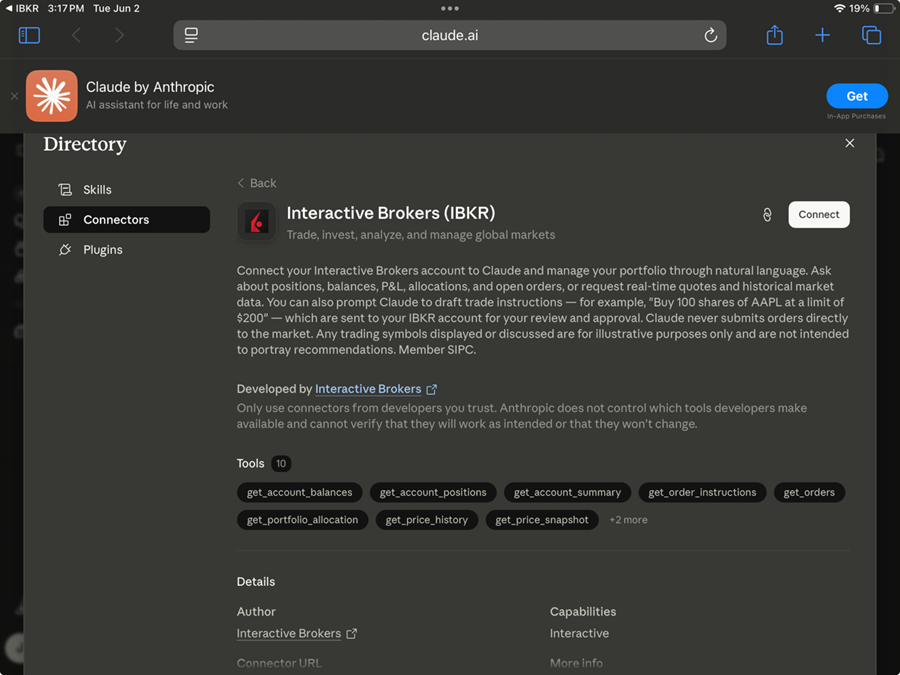Open the Skills section

127,189
